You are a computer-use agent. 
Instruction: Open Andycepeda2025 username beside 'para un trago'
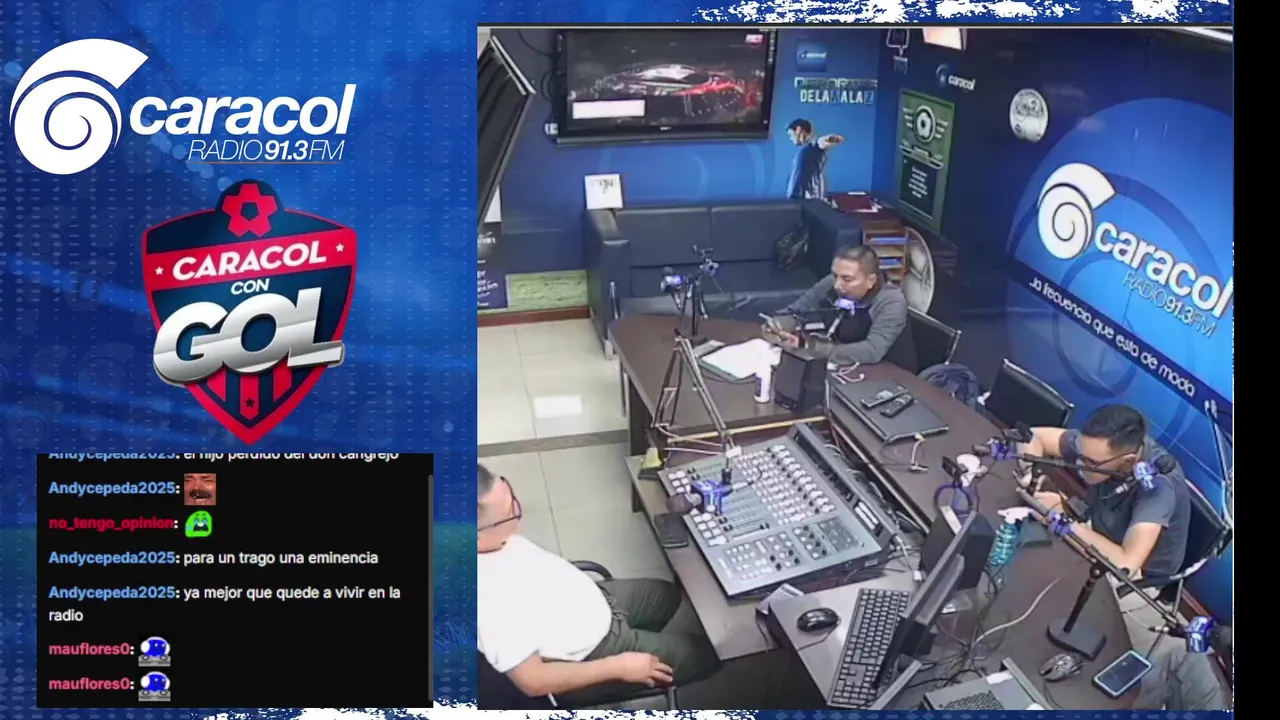[112, 558]
